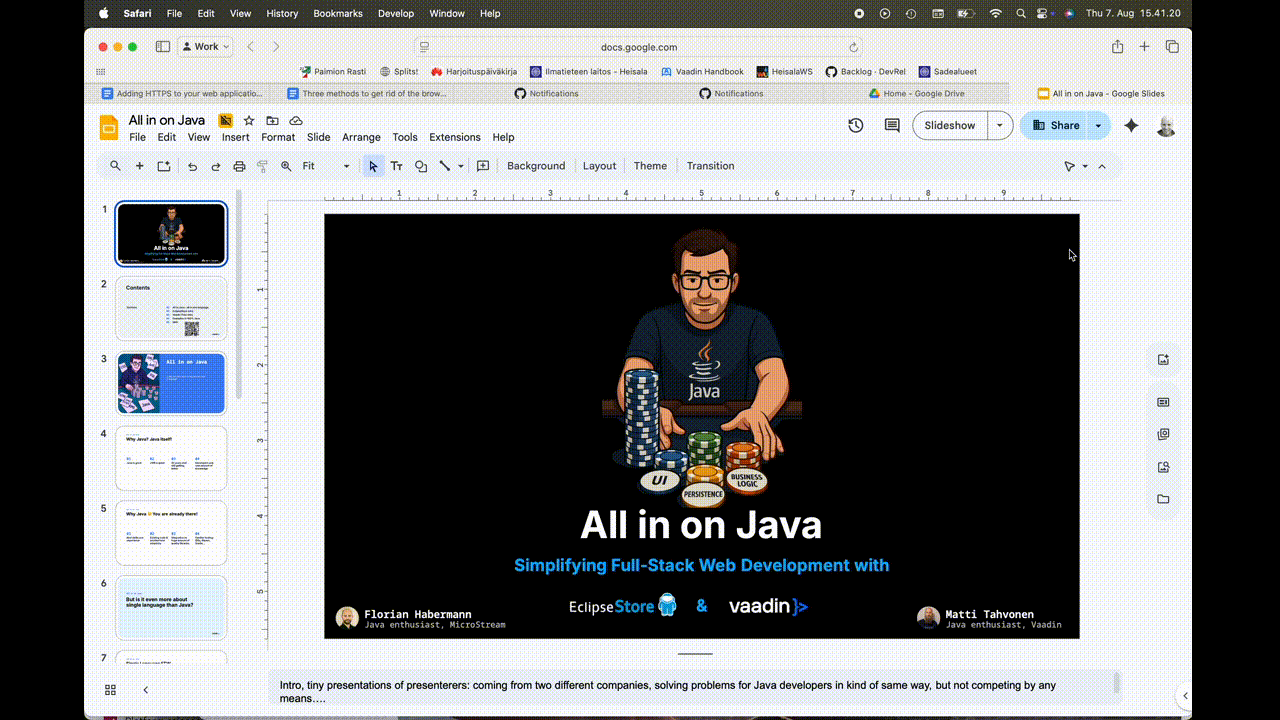Click the Theme button
The height and width of the screenshot is (720, 1280).
pos(650,165)
